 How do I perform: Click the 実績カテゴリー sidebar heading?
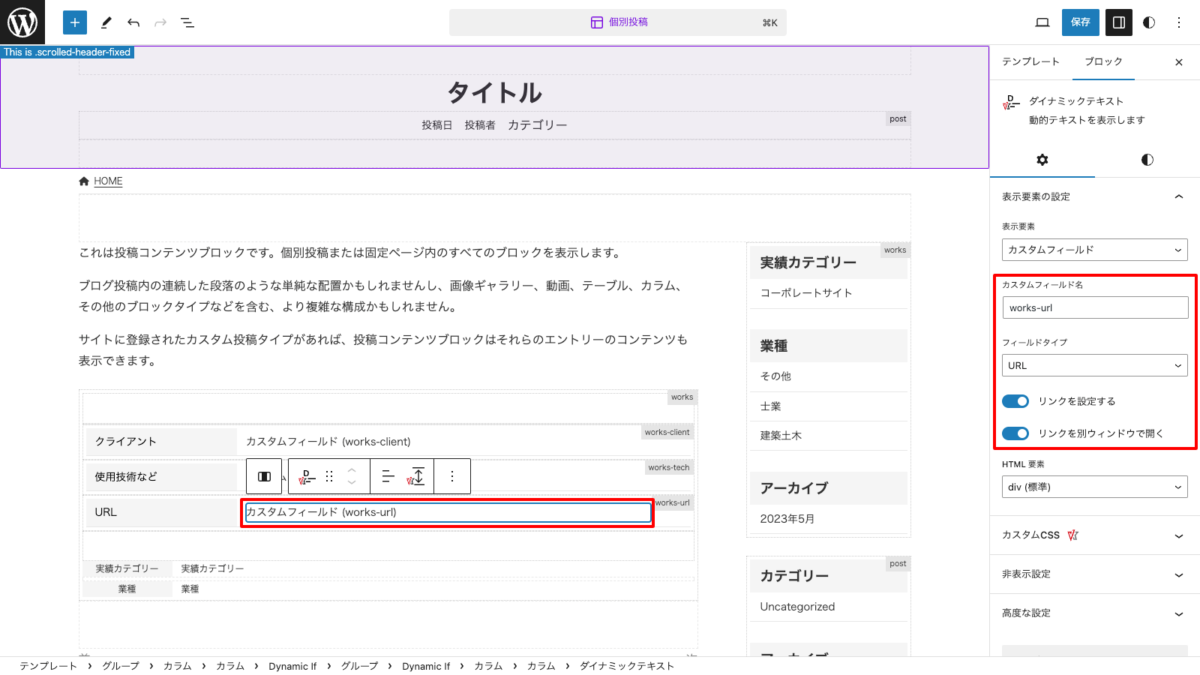[808, 263]
